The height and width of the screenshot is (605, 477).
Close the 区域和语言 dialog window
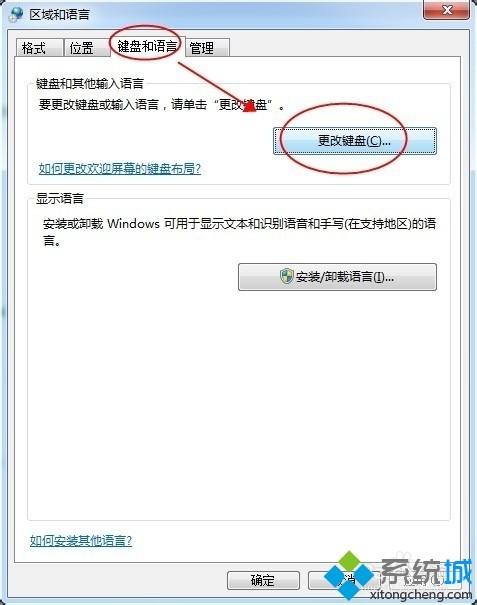point(447,10)
